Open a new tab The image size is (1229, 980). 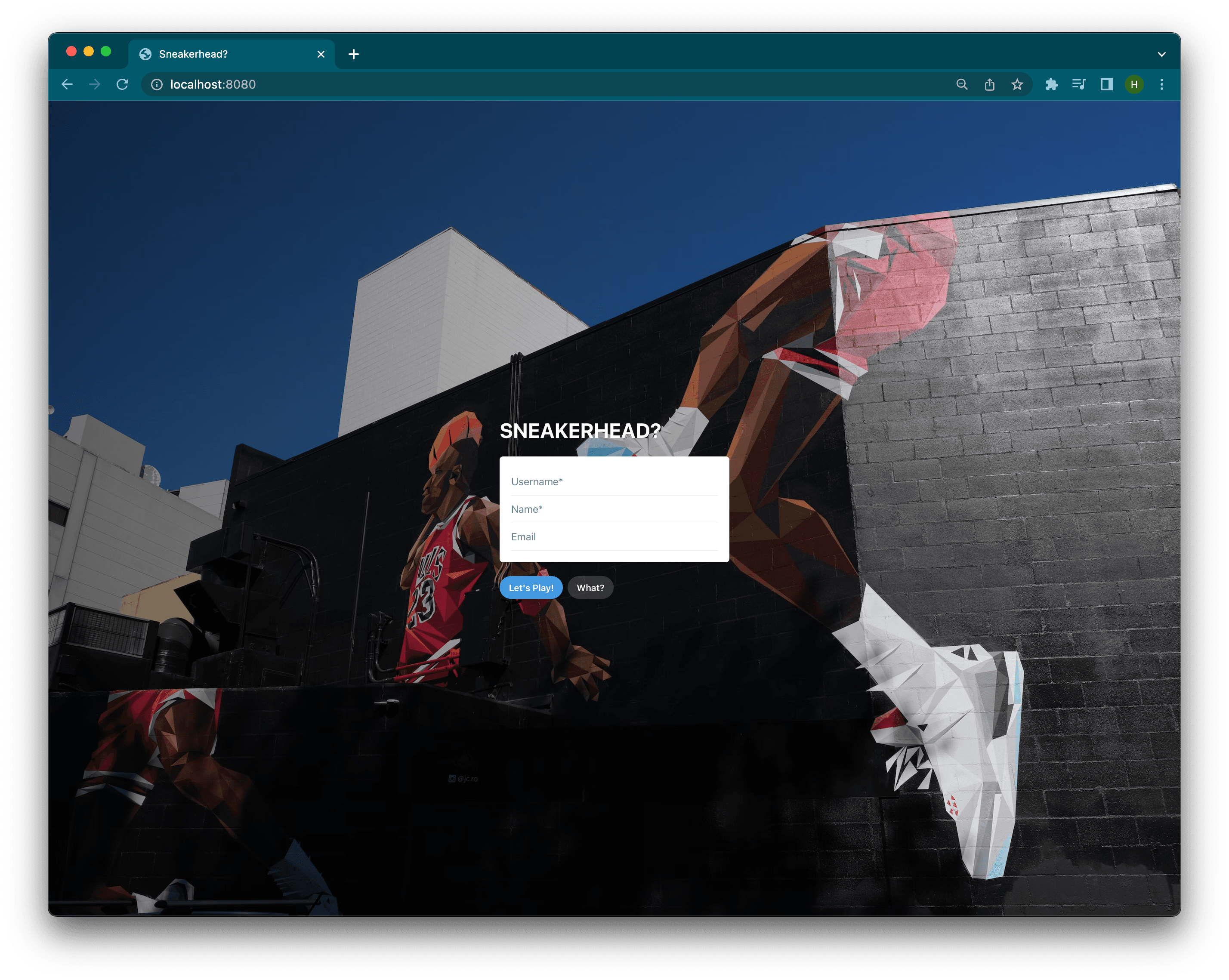point(353,54)
